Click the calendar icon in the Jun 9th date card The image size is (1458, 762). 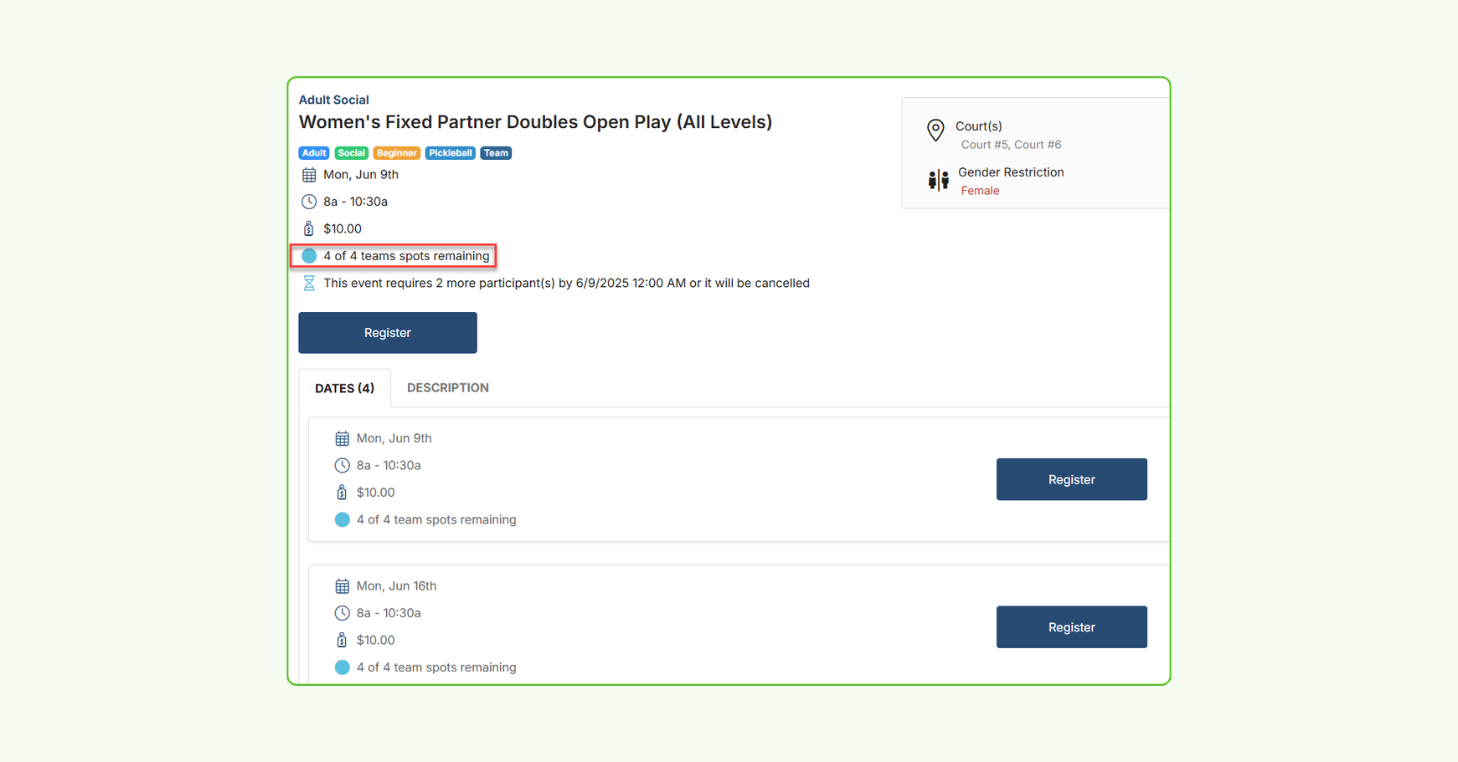tap(342, 439)
